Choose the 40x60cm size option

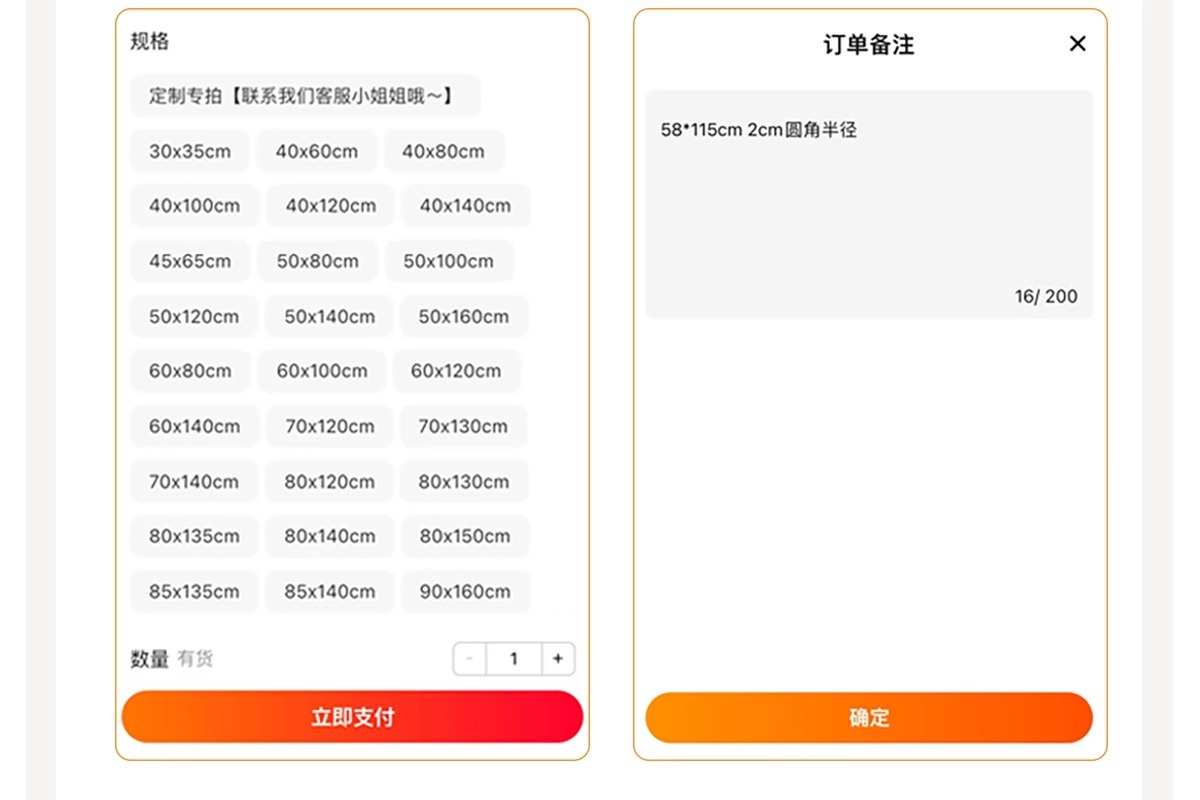tap(317, 151)
